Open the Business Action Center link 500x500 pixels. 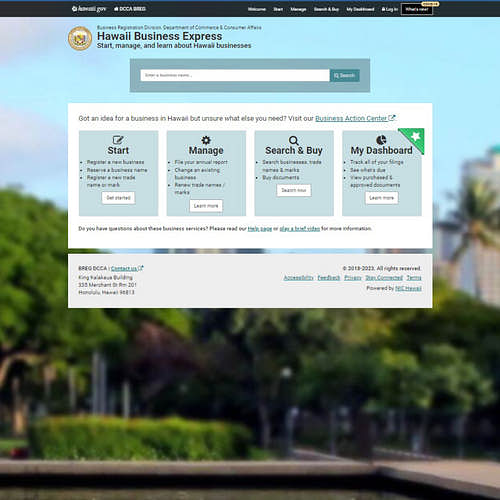[x=351, y=118]
